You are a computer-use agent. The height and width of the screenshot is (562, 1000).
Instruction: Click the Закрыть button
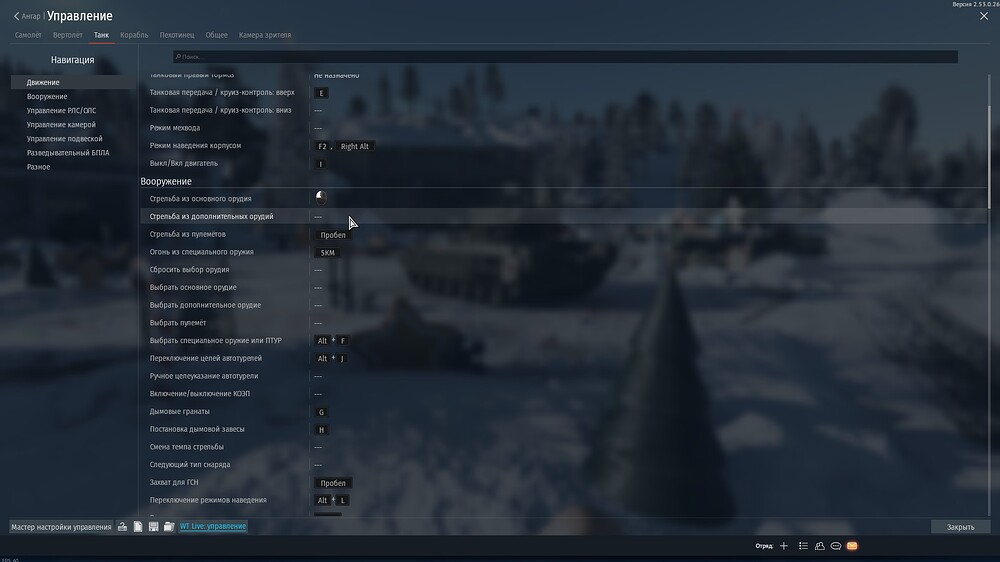960,527
